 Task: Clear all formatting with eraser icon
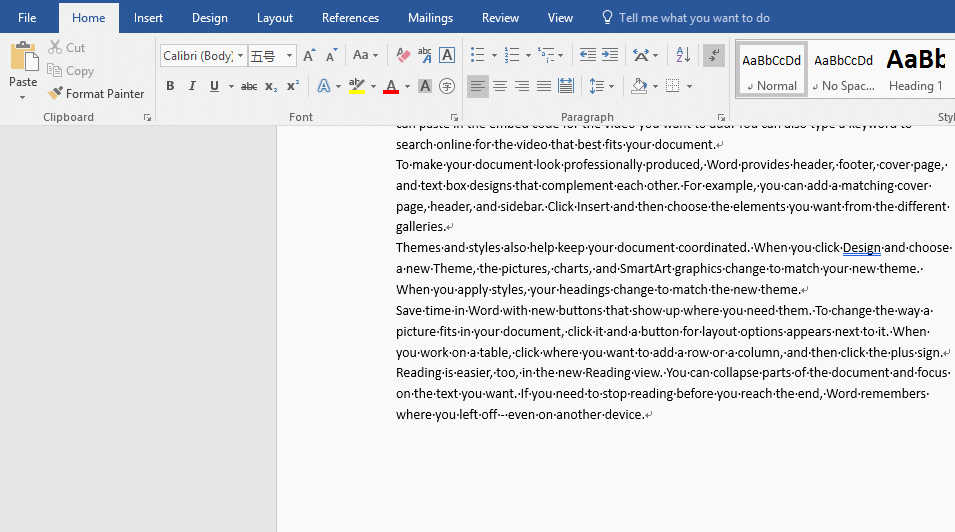[x=403, y=56]
